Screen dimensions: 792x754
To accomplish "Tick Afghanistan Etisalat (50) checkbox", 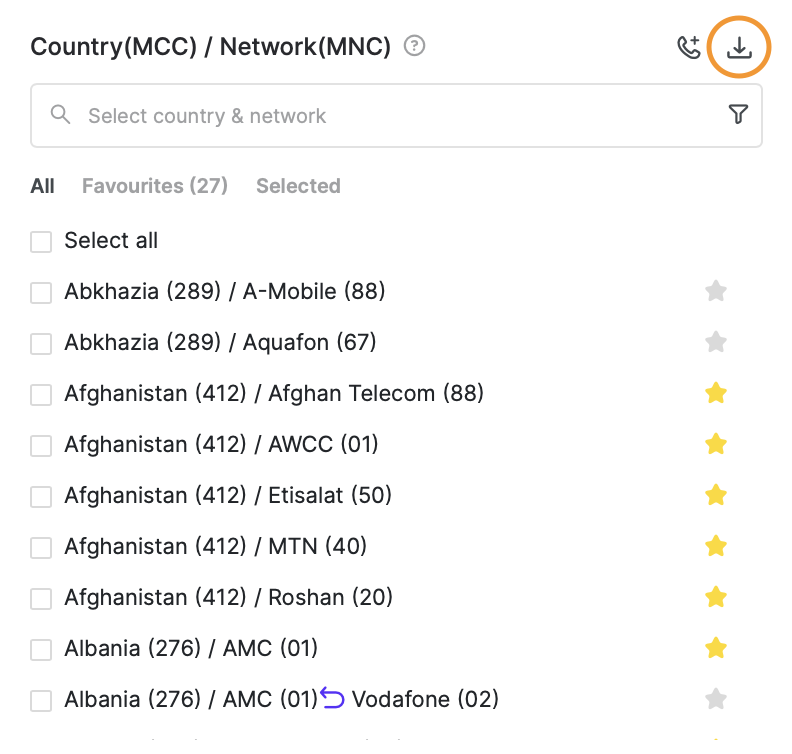I will [41, 496].
